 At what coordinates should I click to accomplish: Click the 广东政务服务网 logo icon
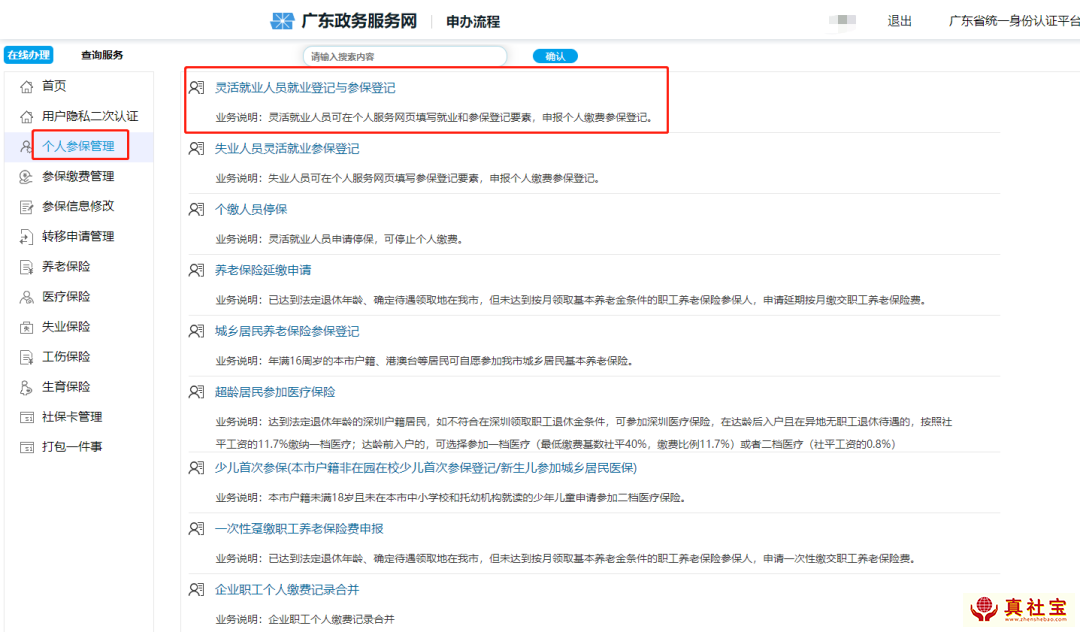(284, 21)
